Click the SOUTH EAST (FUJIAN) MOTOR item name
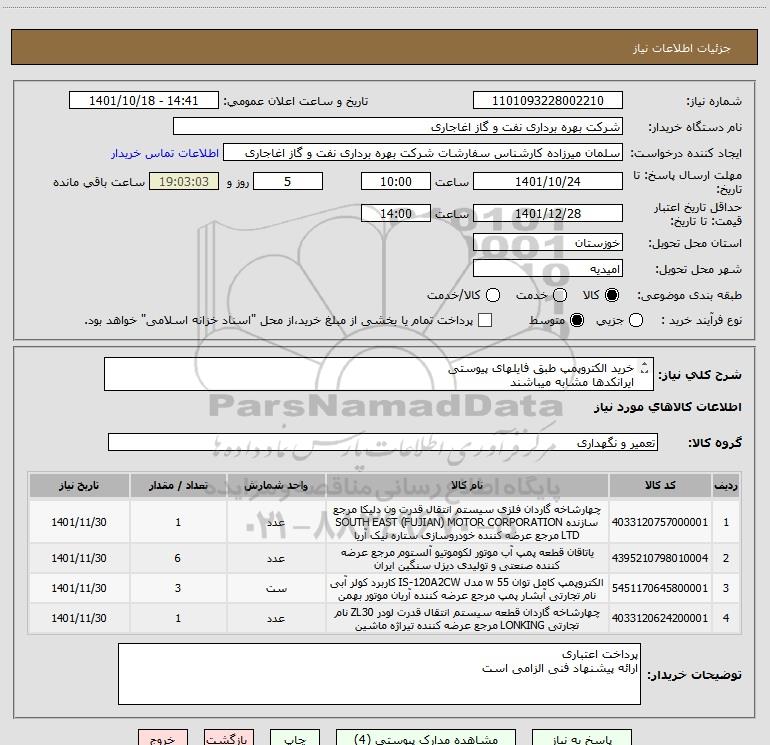Screen dimensions: 770x745 point(467,522)
